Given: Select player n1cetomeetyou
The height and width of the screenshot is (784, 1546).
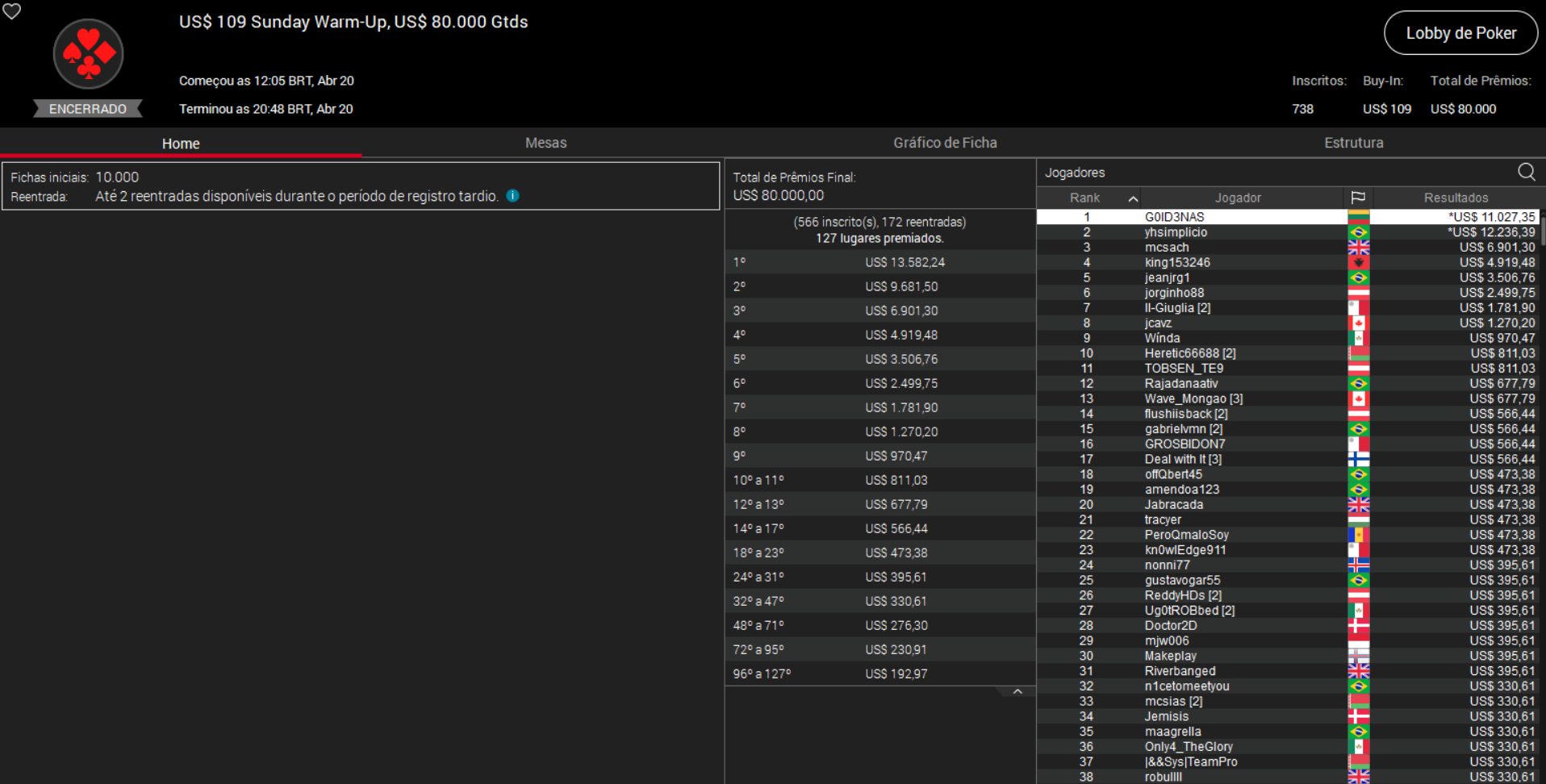Looking at the screenshot, I should point(1288,686).
